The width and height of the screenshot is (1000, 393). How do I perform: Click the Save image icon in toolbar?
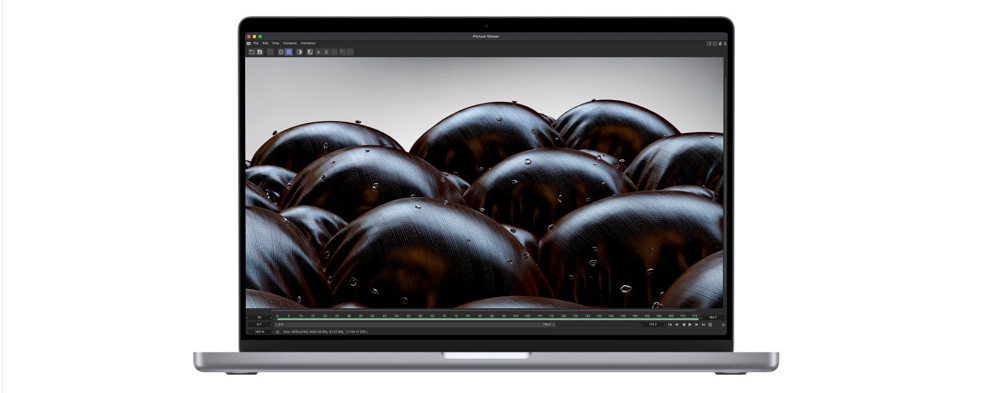coord(260,52)
